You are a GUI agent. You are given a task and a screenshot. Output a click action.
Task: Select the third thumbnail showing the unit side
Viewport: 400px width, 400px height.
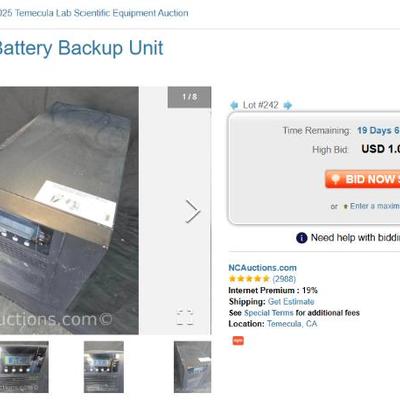pos(192,367)
